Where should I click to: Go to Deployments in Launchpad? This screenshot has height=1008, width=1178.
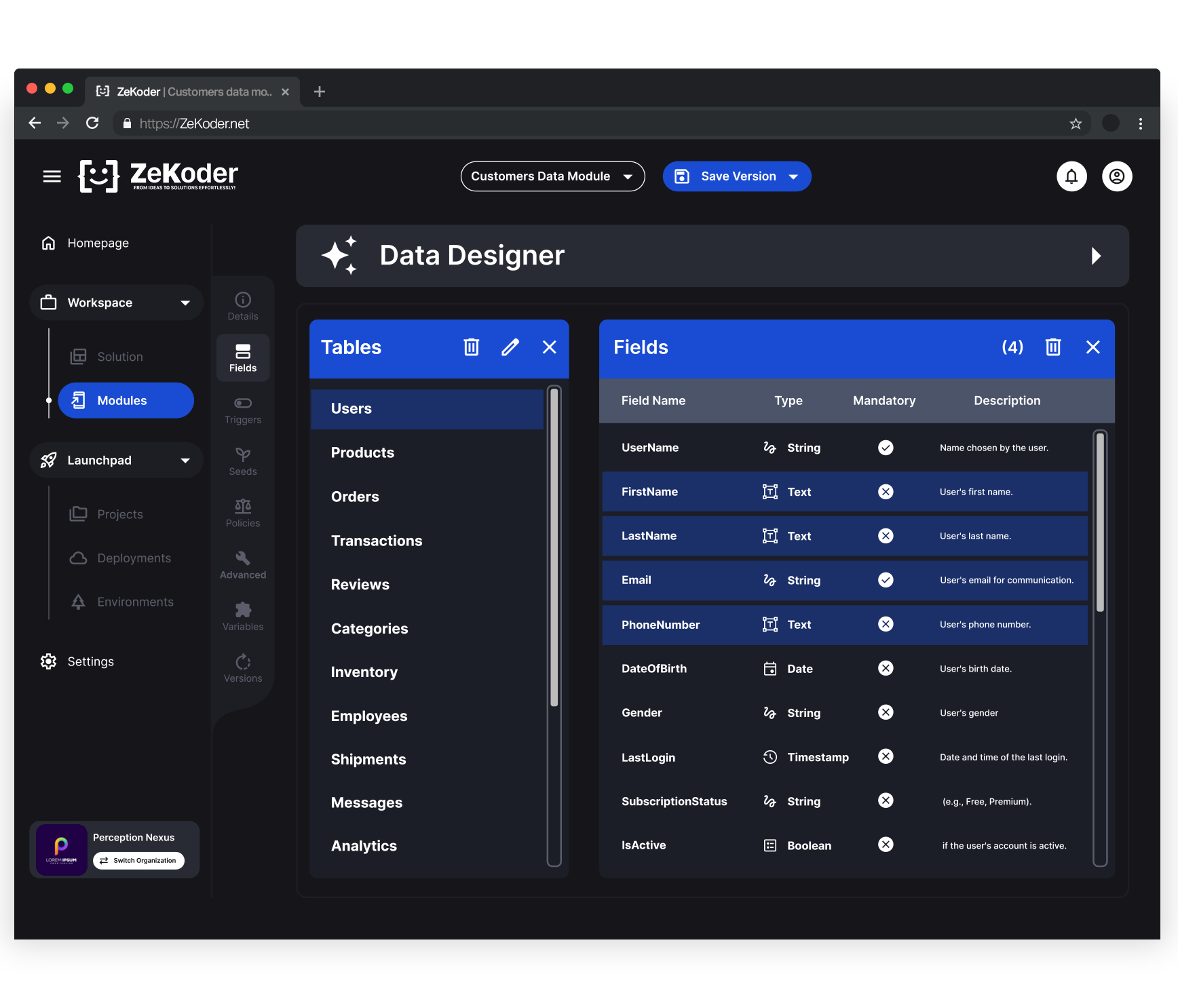click(x=134, y=558)
